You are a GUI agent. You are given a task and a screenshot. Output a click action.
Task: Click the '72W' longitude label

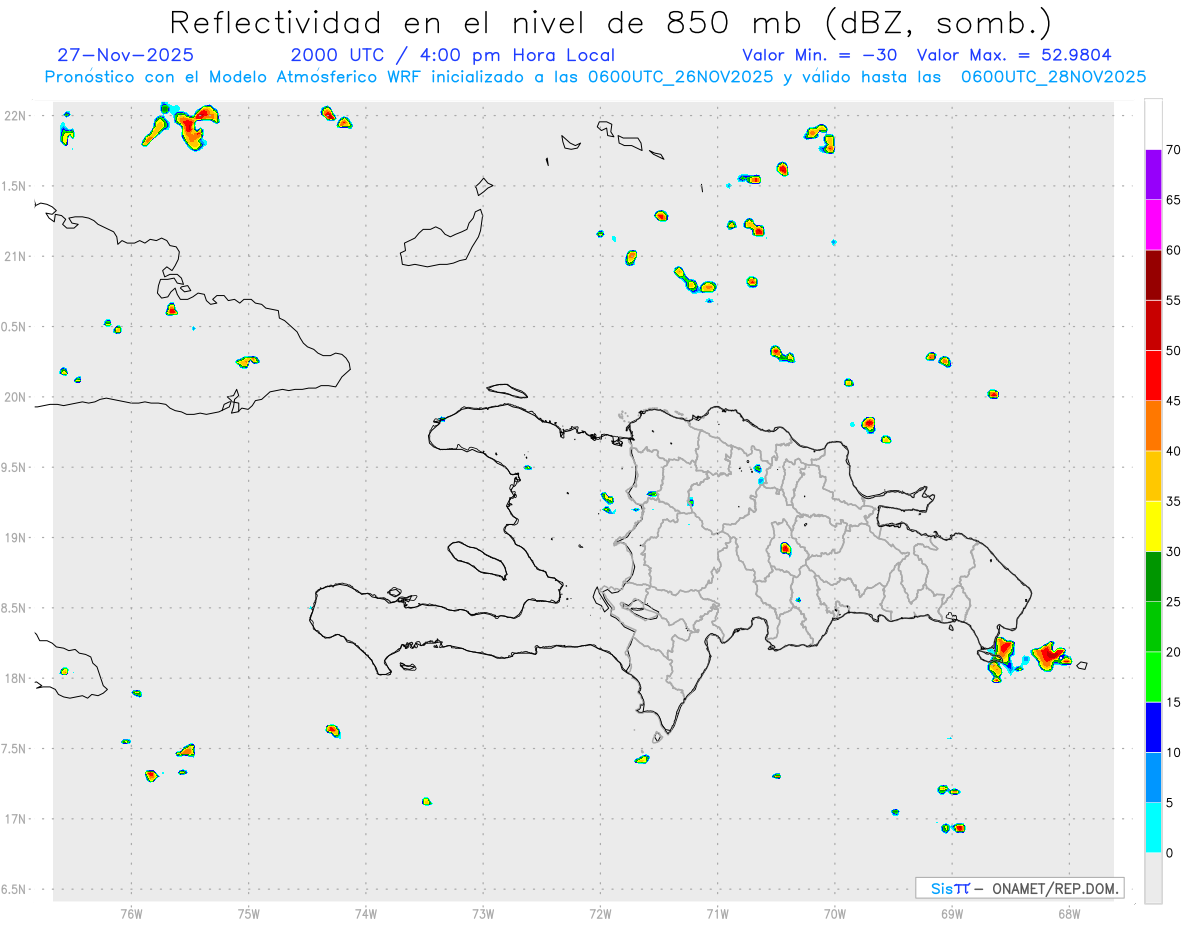(600, 914)
